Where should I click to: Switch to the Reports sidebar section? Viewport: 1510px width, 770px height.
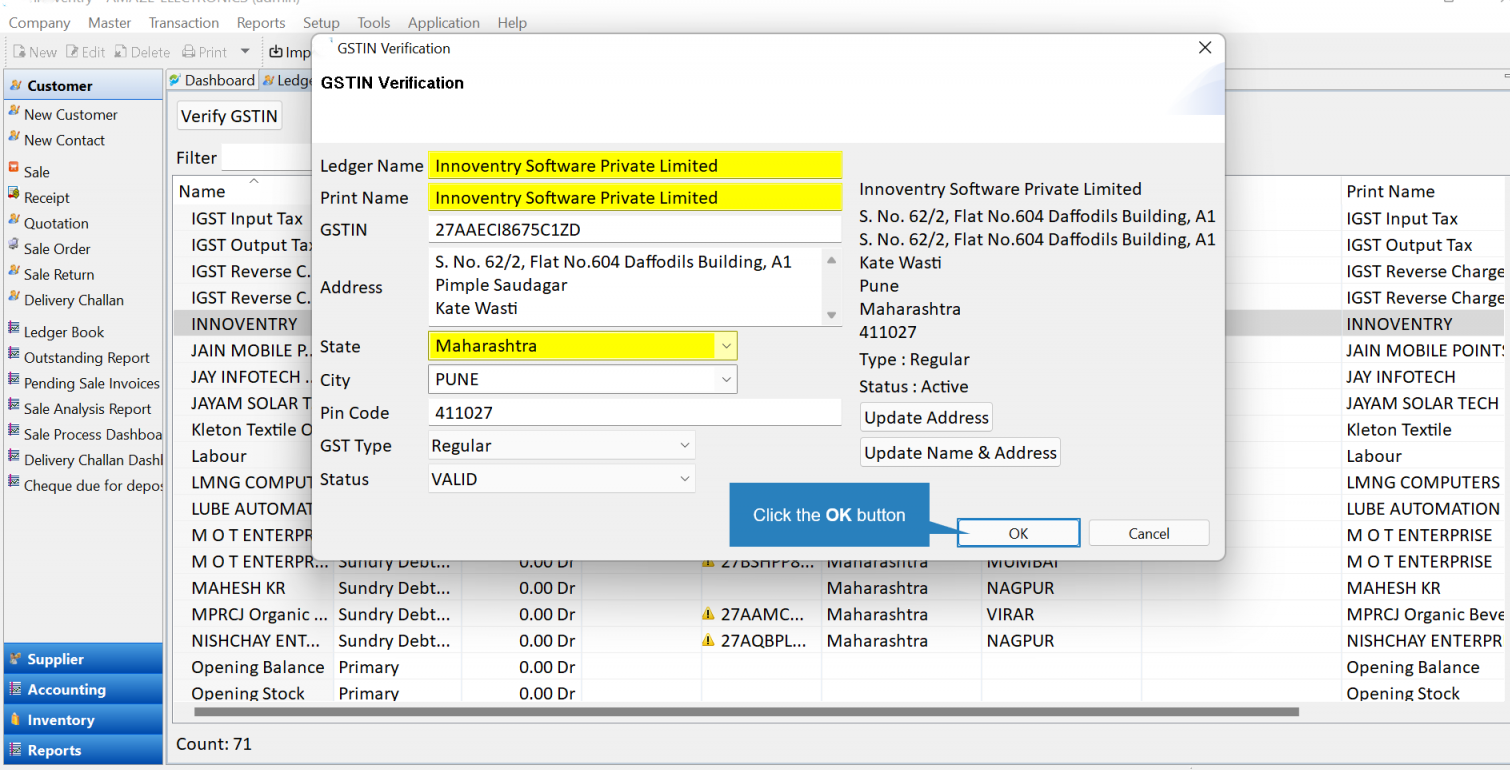pyautogui.click(x=83, y=750)
